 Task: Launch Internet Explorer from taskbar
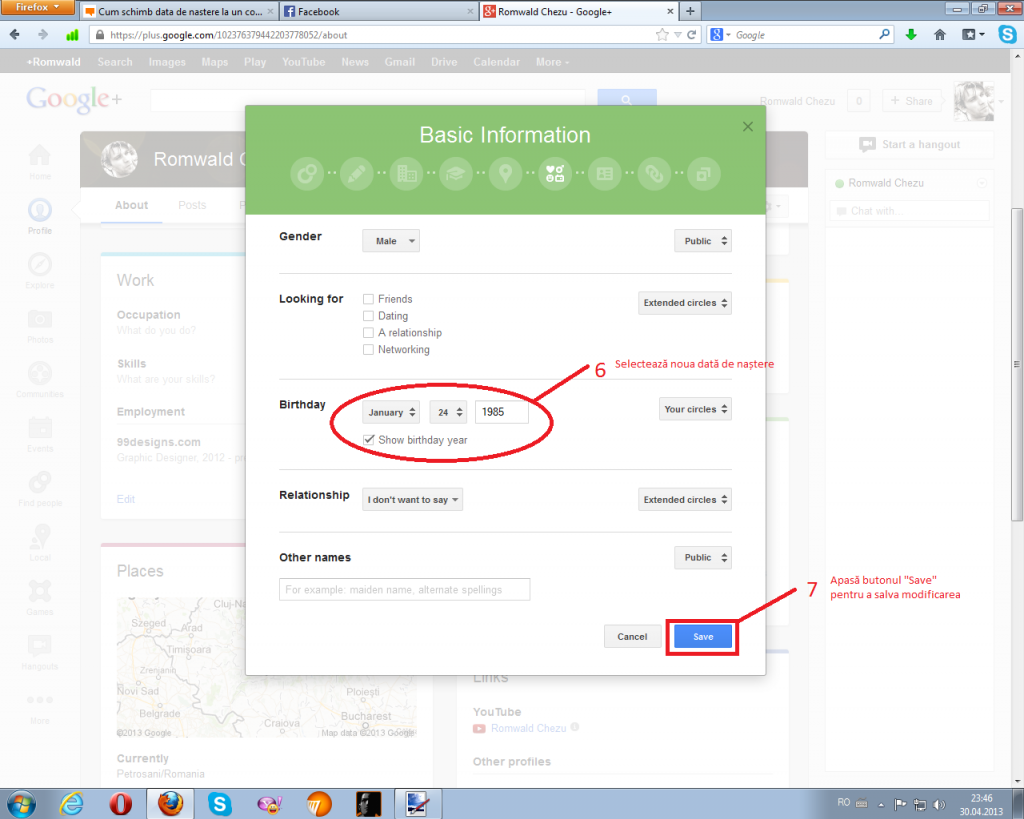pyautogui.click(x=71, y=804)
